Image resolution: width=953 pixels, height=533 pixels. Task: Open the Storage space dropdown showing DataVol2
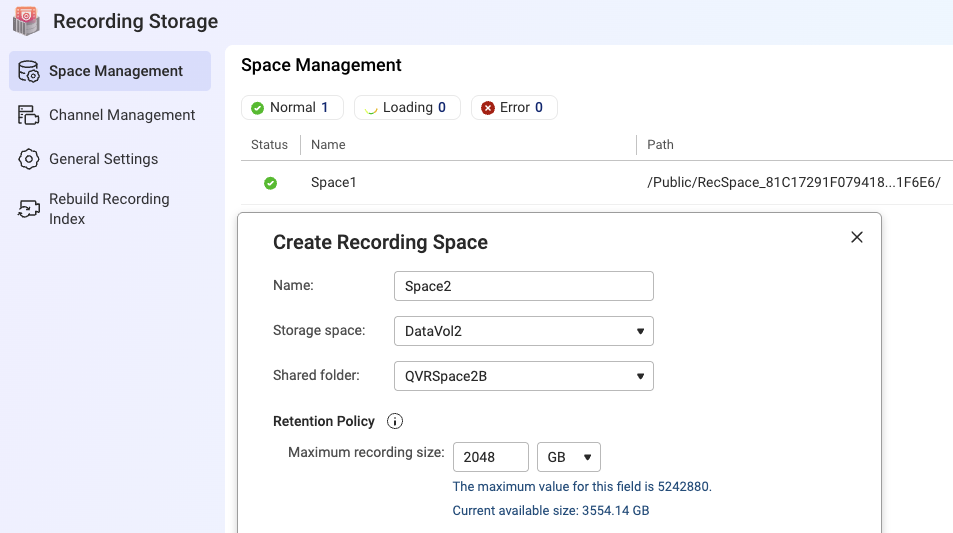coord(523,331)
